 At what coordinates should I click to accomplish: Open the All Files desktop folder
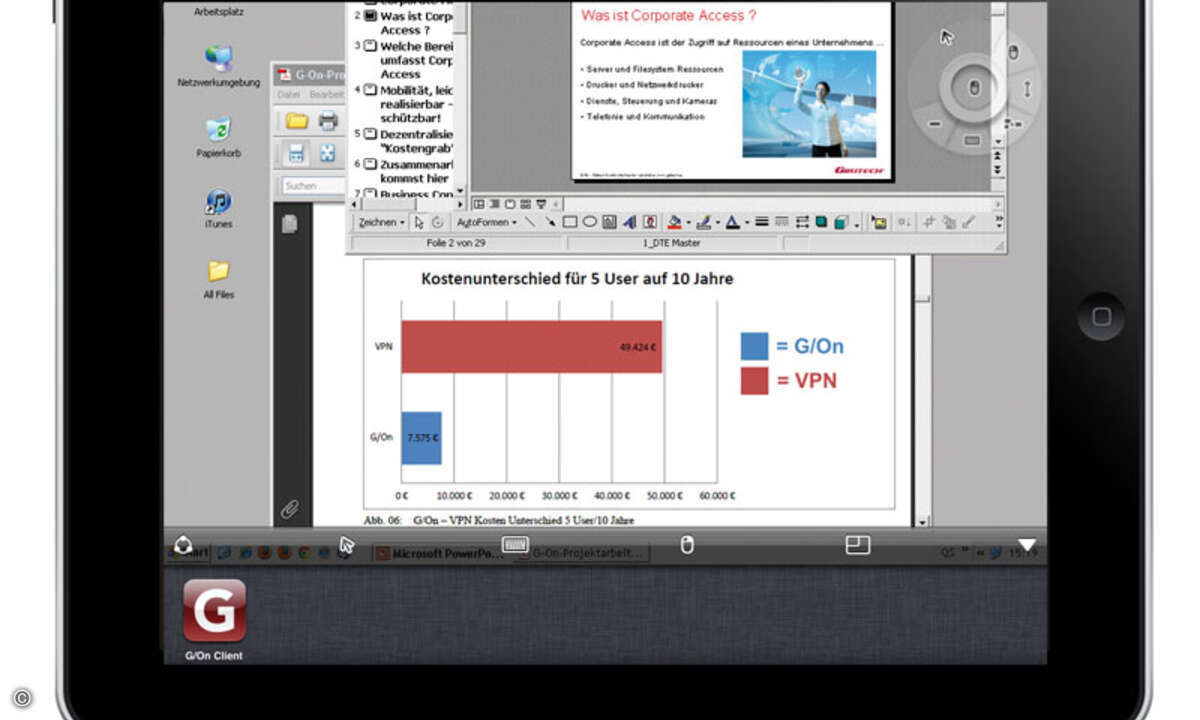point(218,271)
